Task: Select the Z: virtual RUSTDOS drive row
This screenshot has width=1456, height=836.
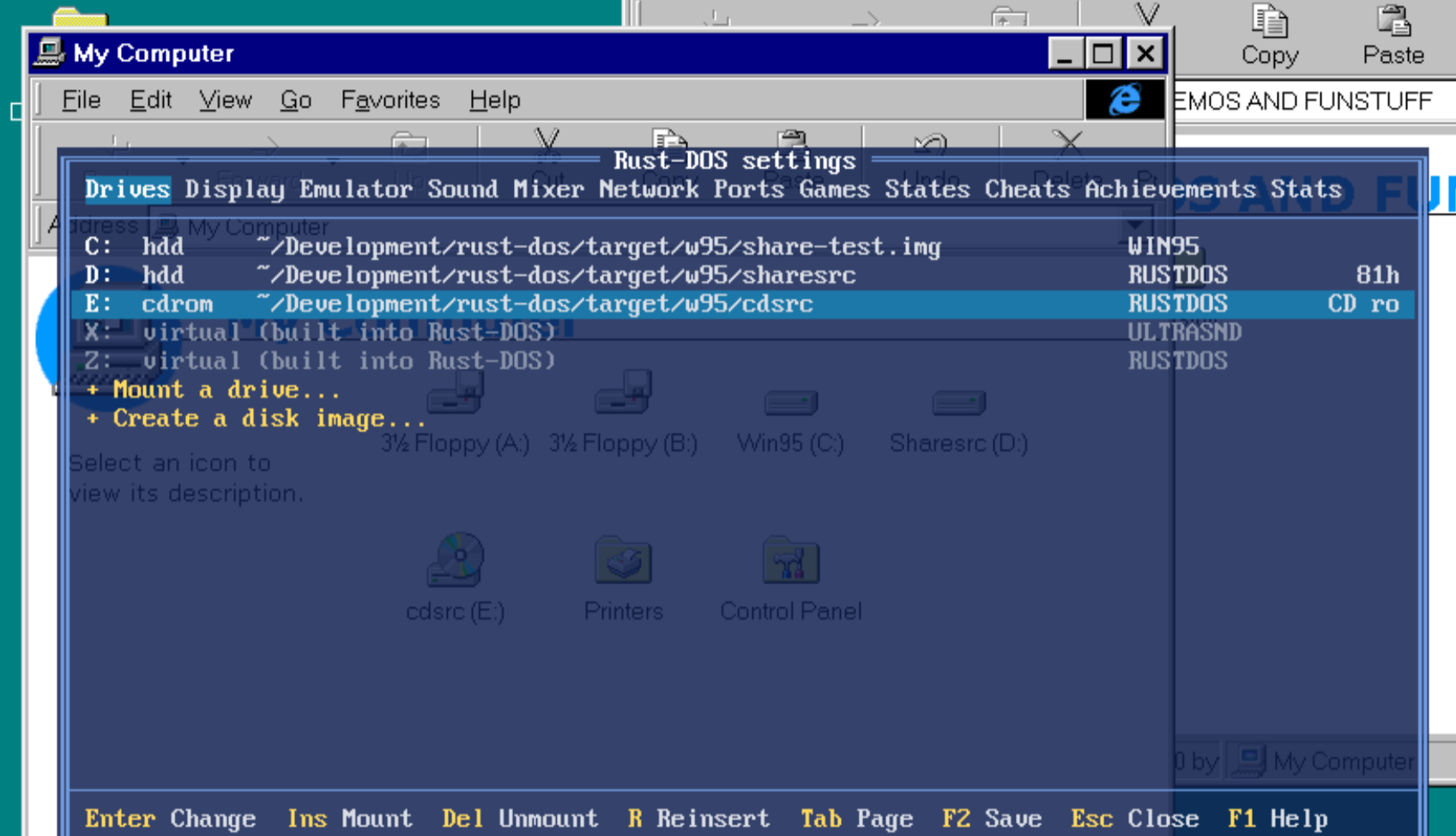Action: click(x=742, y=361)
